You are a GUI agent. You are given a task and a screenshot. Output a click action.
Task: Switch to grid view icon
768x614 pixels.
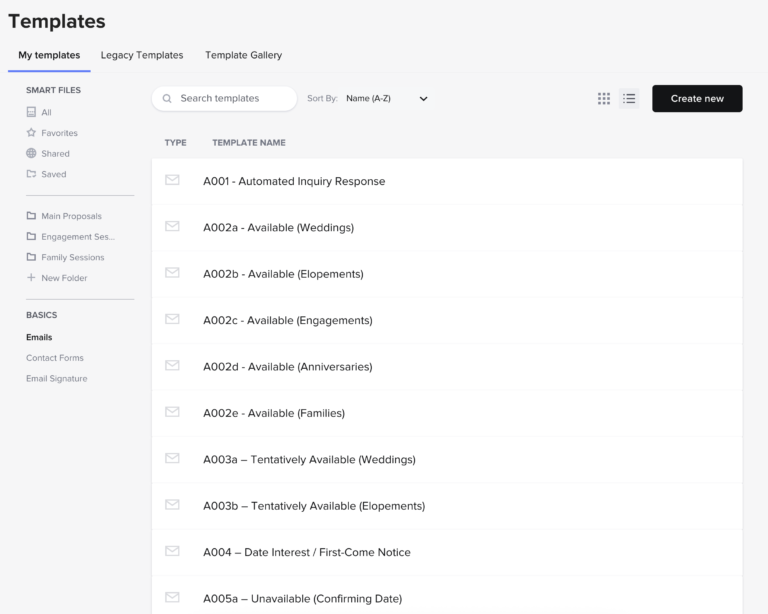click(604, 98)
